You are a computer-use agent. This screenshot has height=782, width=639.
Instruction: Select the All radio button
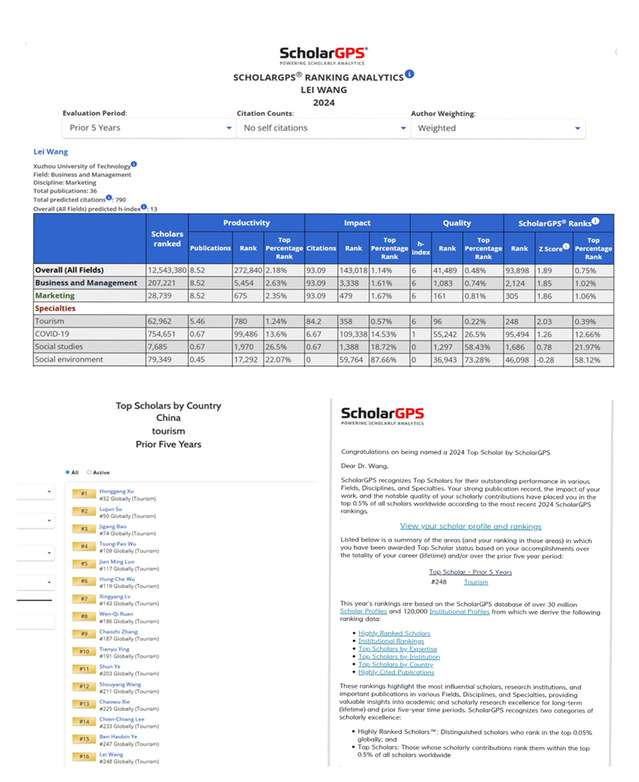(x=66, y=472)
